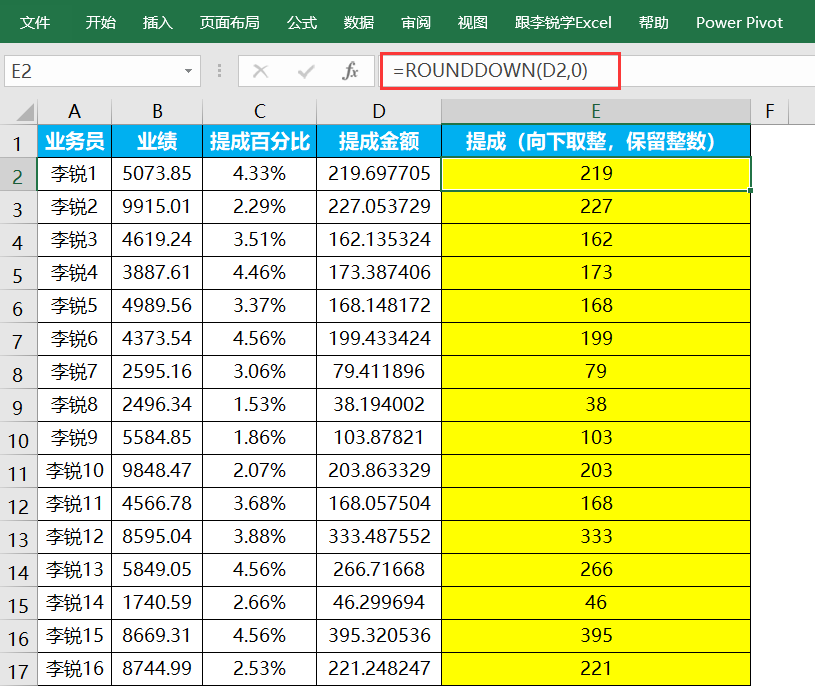This screenshot has height=686, width=815.
Task: Select the cell showing 3.51%
Action: [259, 240]
